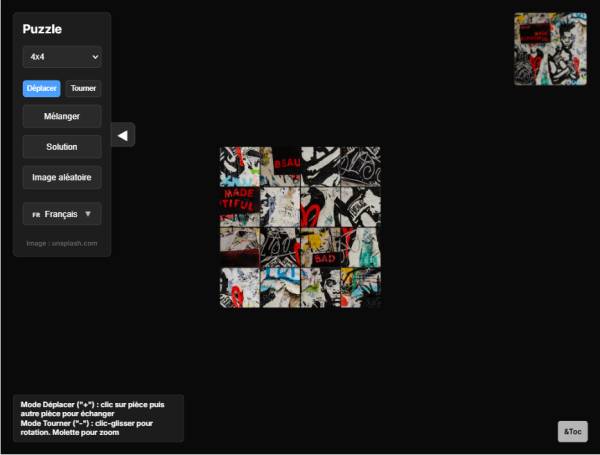Enable Déplacer mode
This screenshot has width=600, height=455.
click(x=42, y=88)
